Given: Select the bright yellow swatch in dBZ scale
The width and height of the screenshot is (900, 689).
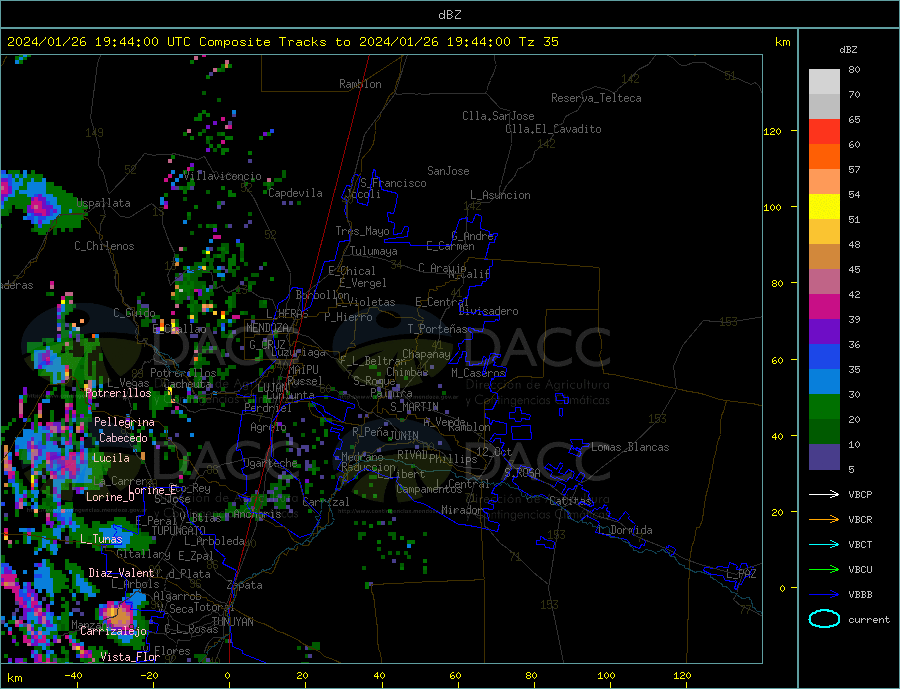Looking at the screenshot, I should pyautogui.click(x=824, y=207).
